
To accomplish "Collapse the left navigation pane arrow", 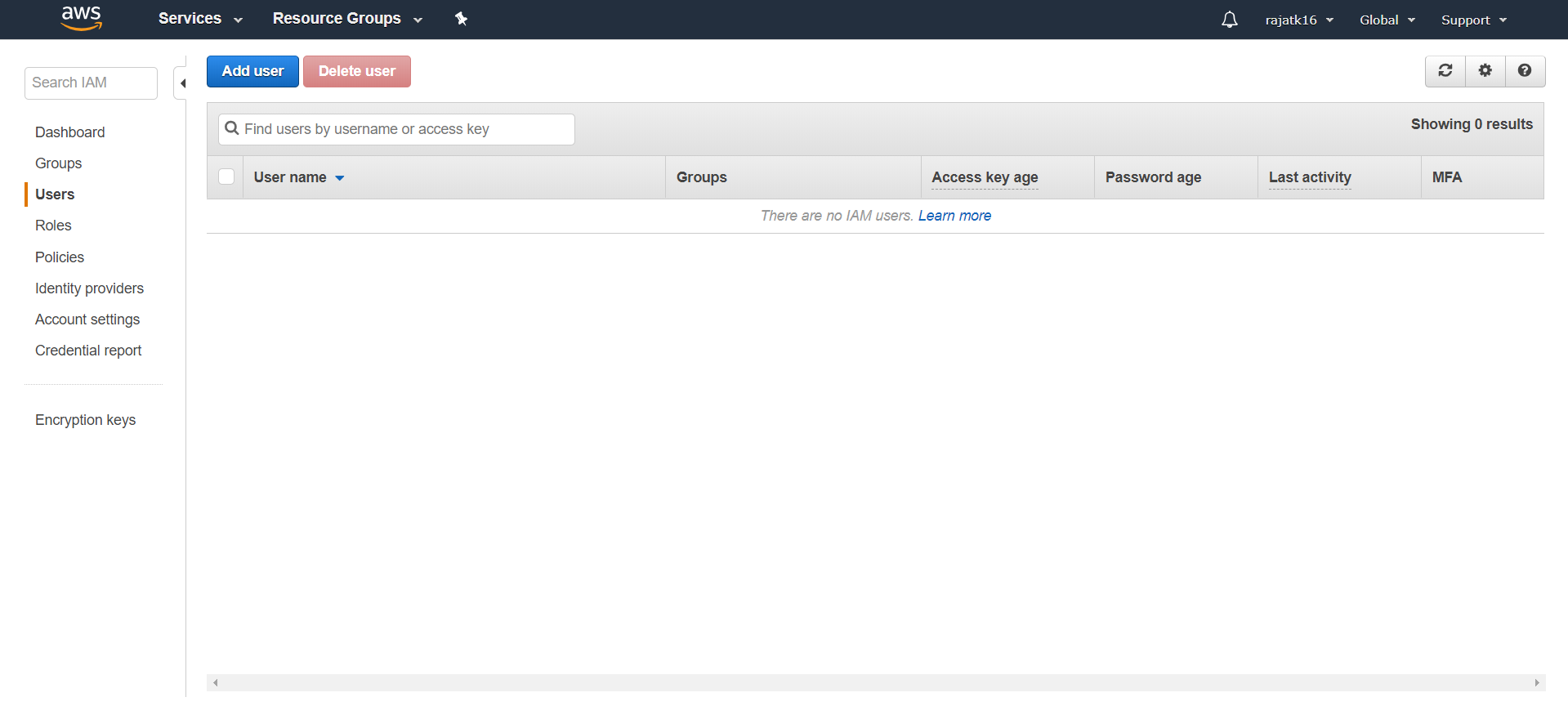I will (182, 83).
